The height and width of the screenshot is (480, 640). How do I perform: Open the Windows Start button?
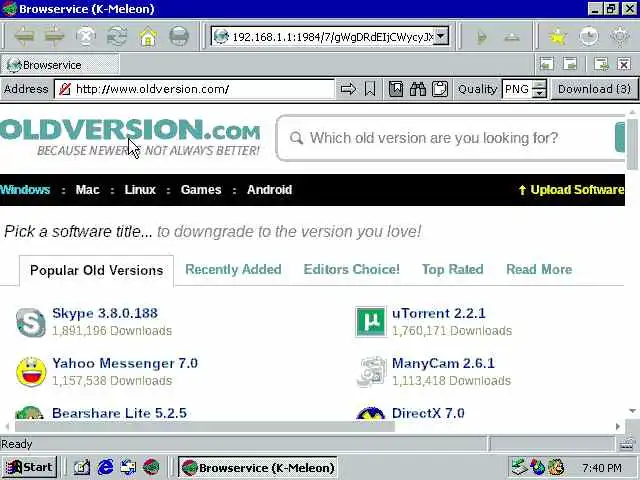pyautogui.click(x=29, y=467)
